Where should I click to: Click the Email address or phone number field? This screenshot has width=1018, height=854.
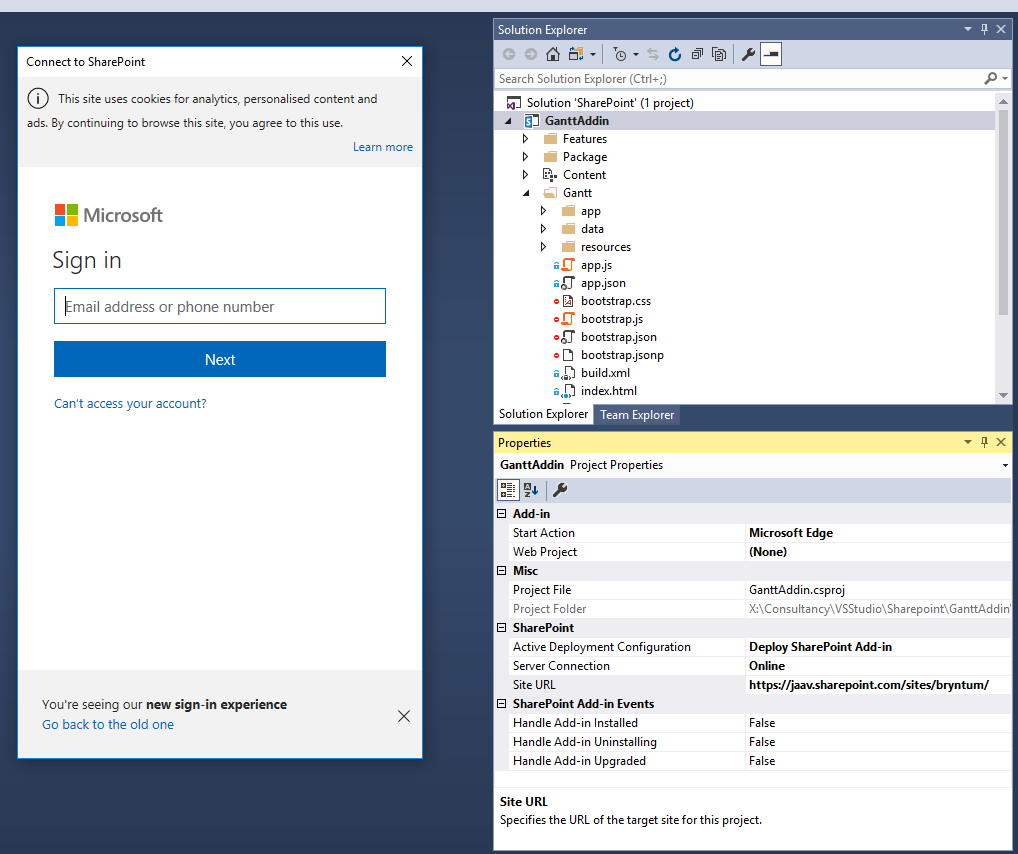220,307
